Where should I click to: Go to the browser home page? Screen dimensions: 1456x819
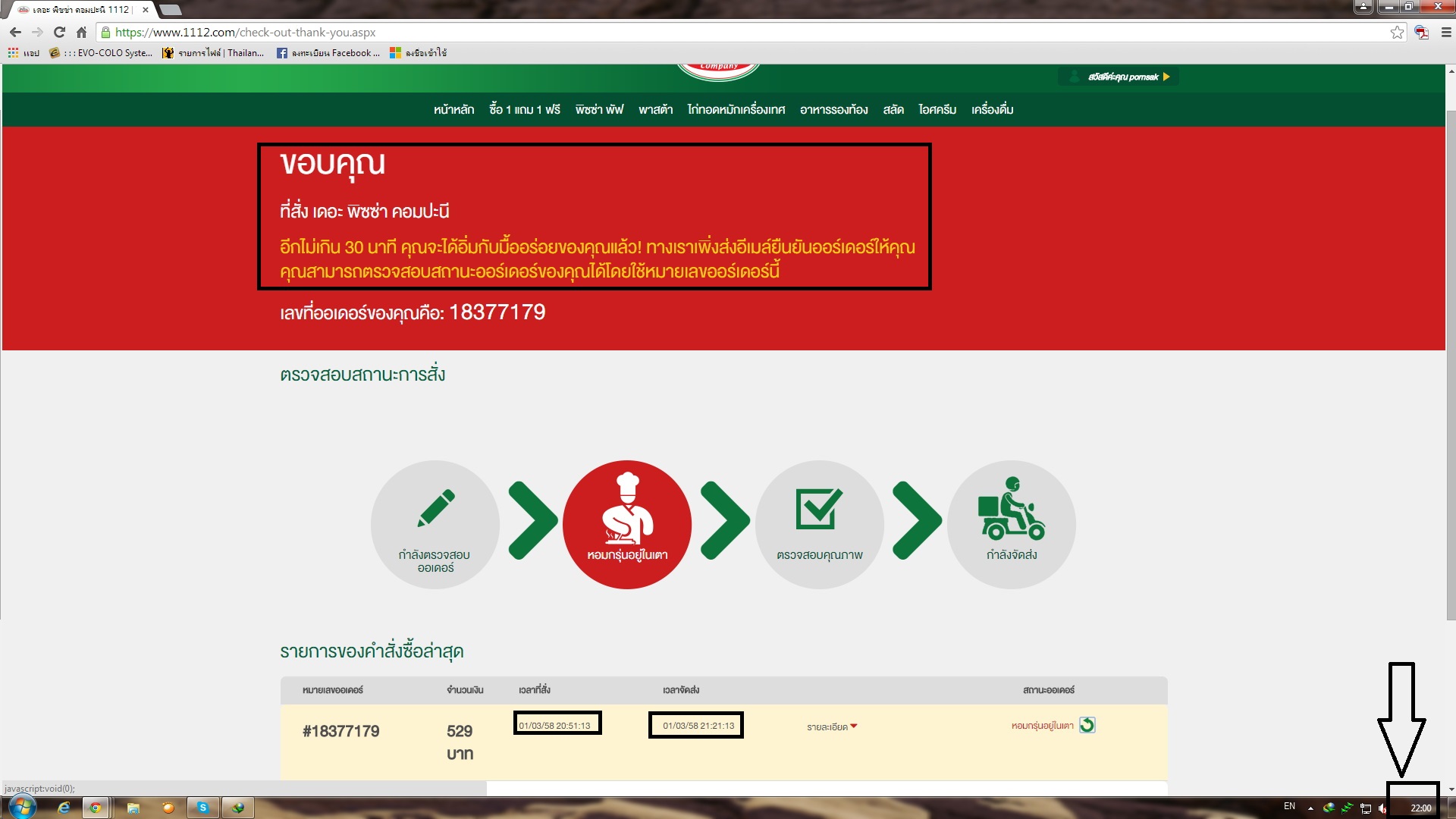81,33
